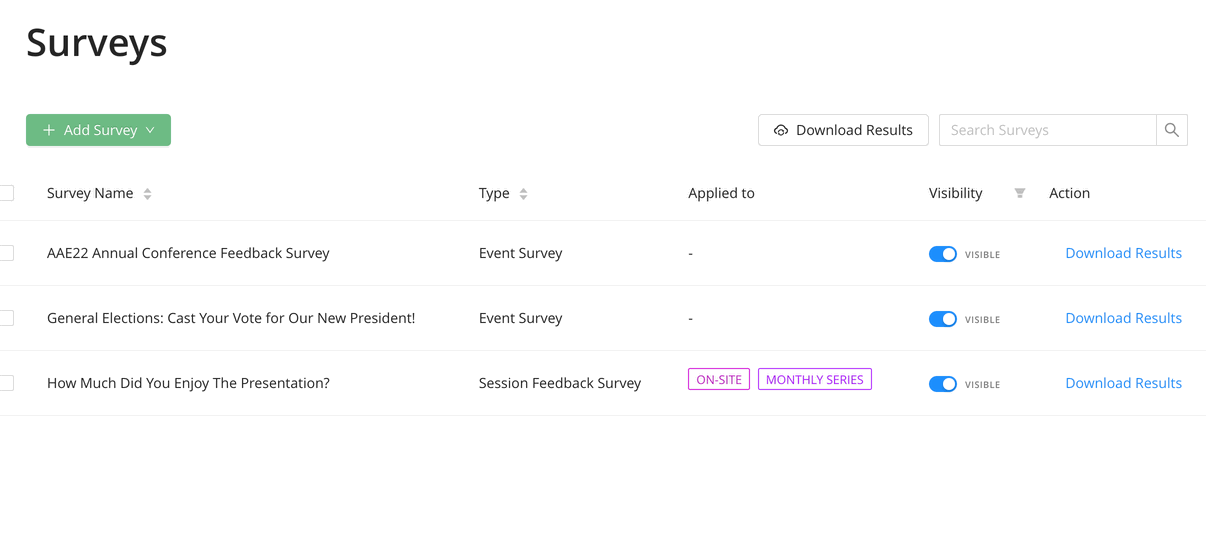1206x547 pixels.
Task: Switch off visibility for Presentation feedback survey
Action: pos(943,384)
